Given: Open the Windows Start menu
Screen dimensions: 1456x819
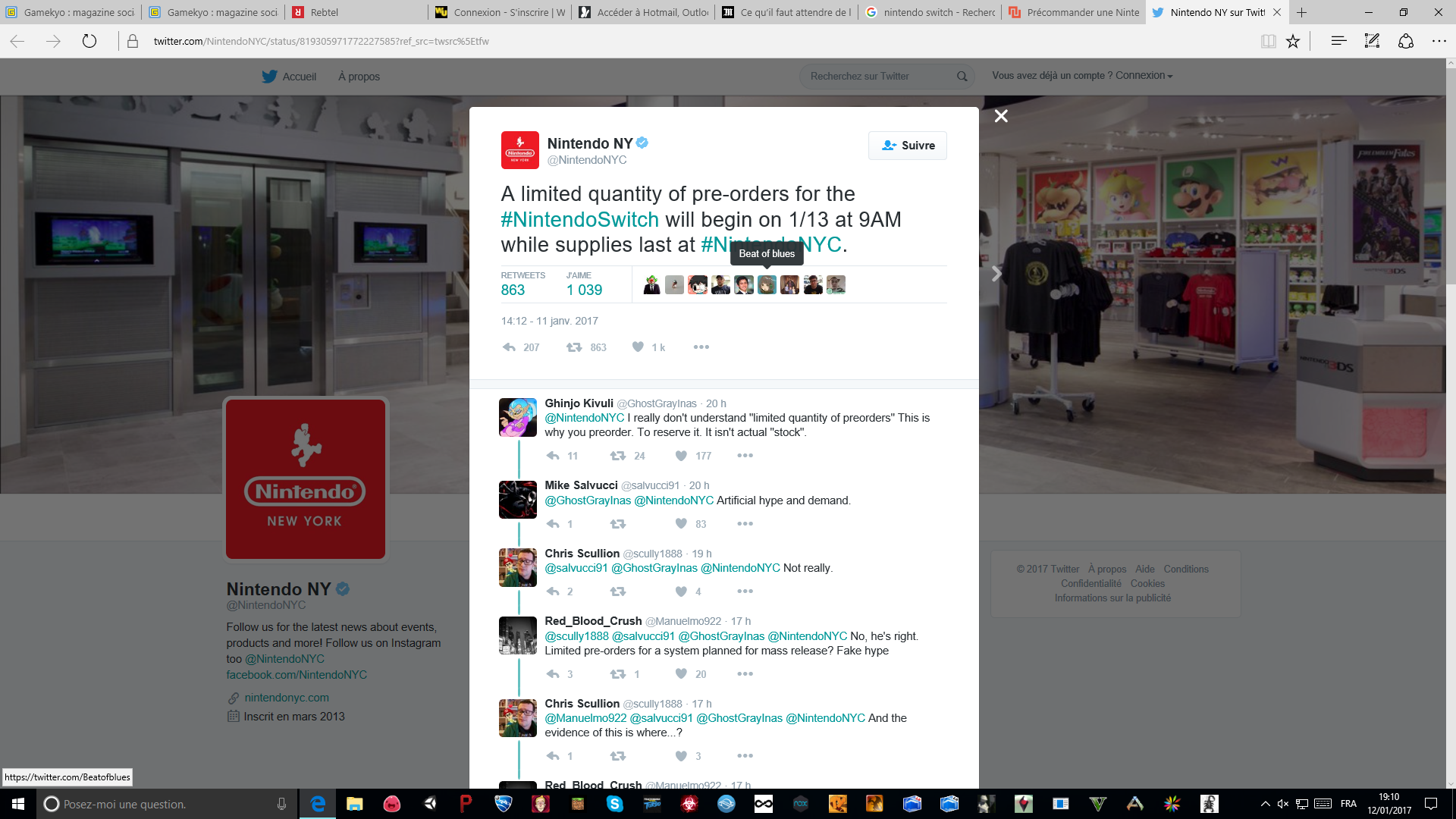Looking at the screenshot, I should coord(18,804).
